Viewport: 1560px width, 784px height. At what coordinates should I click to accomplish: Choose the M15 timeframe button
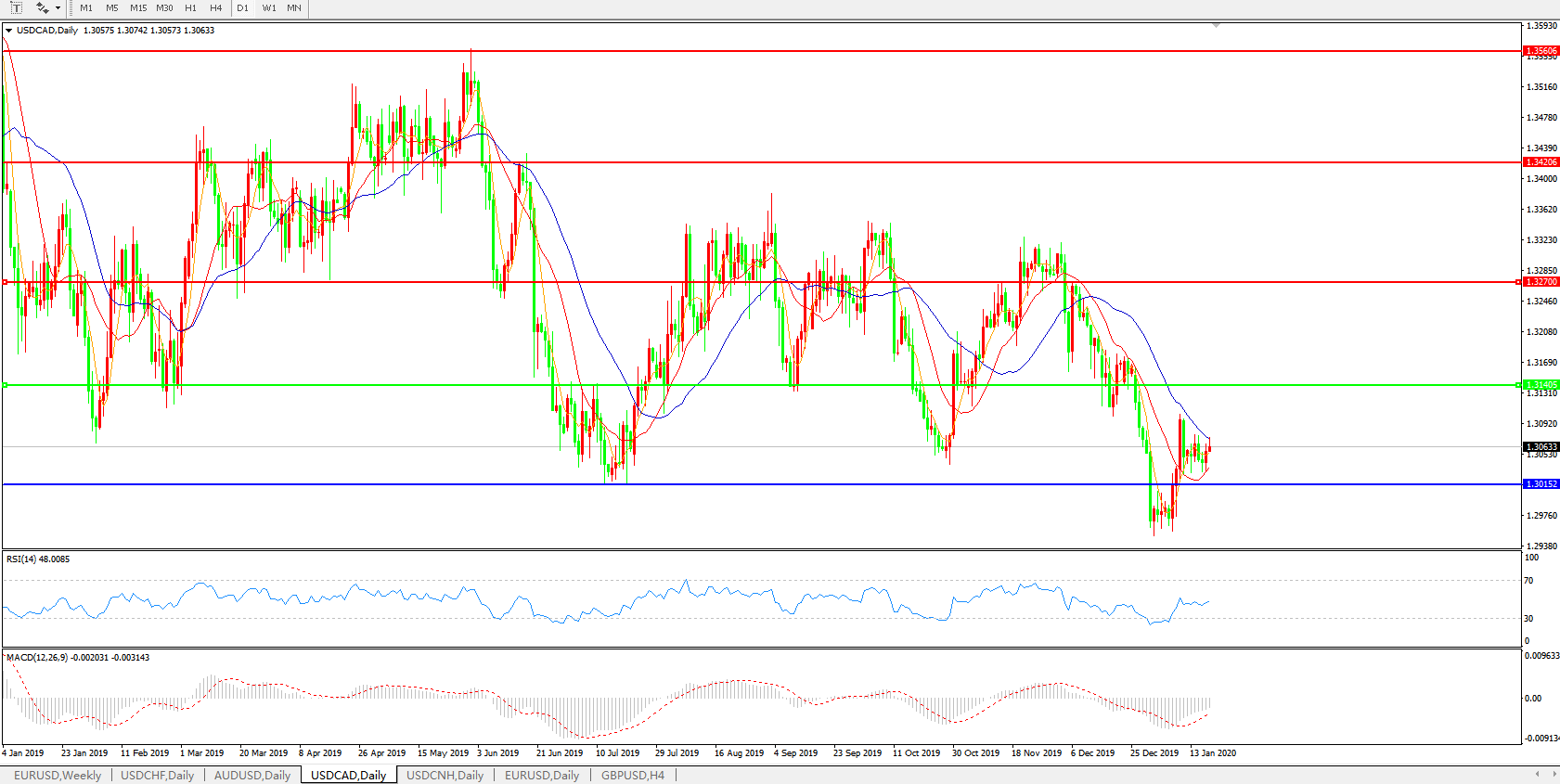pyautogui.click(x=138, y=8)
